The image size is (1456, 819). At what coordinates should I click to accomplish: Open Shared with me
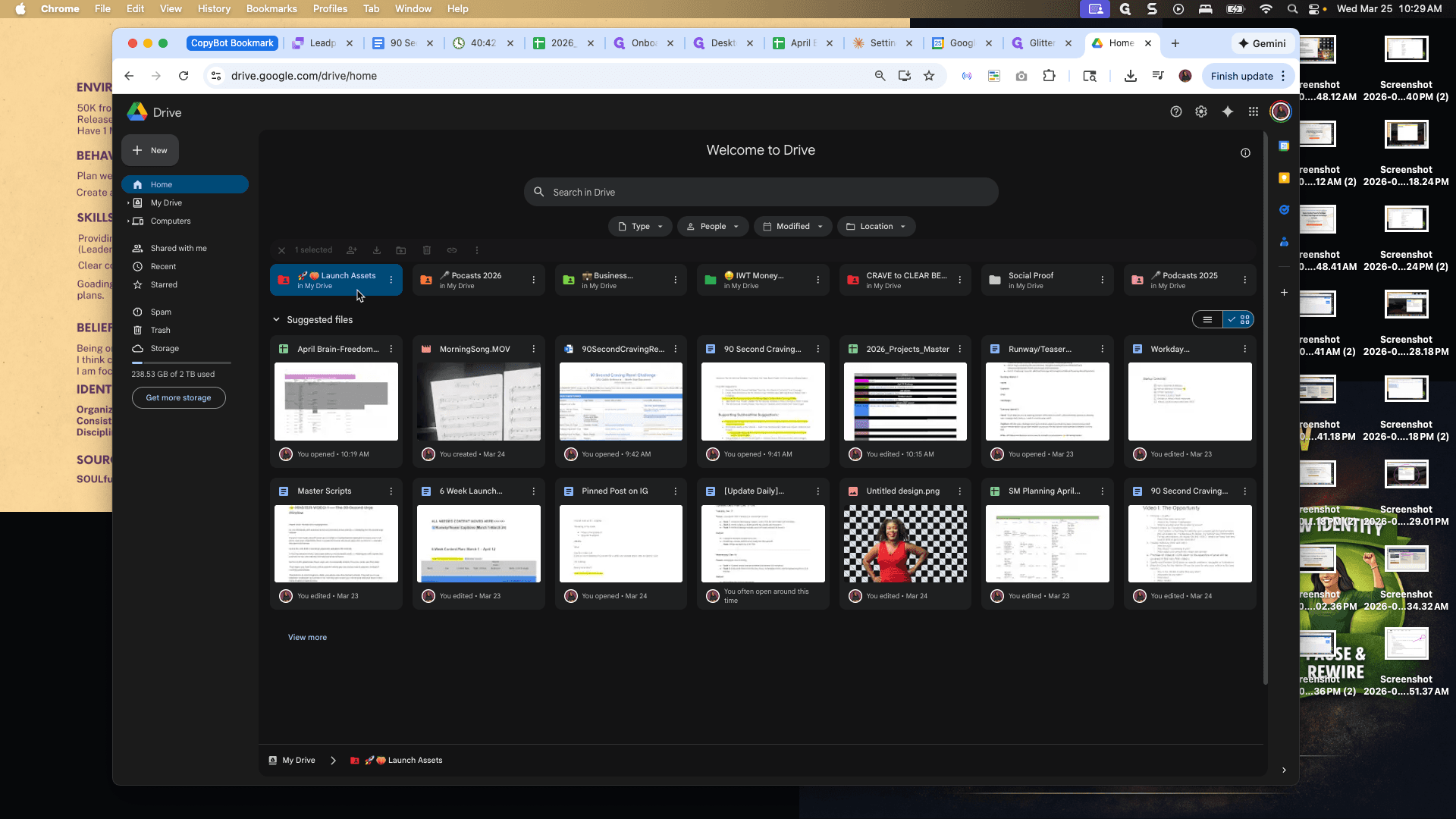coord(178,249)
